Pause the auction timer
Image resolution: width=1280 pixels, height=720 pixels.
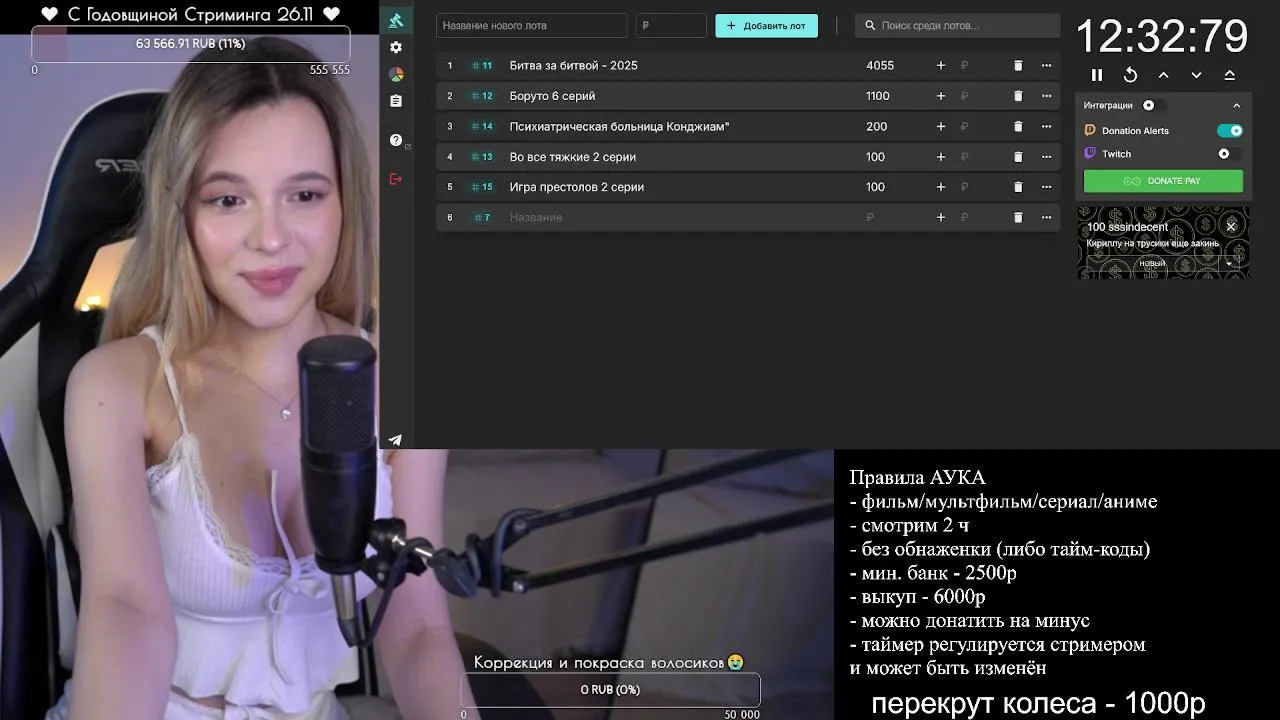pos(1097,75)
